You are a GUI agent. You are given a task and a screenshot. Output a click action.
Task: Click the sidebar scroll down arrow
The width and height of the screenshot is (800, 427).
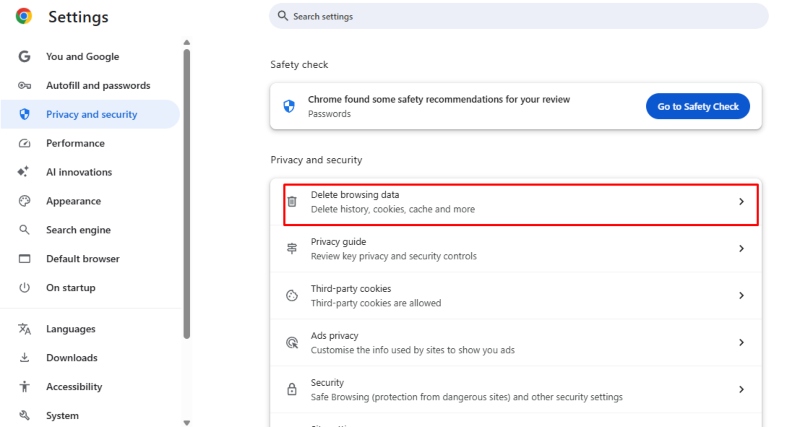click(x=187, y=422)
